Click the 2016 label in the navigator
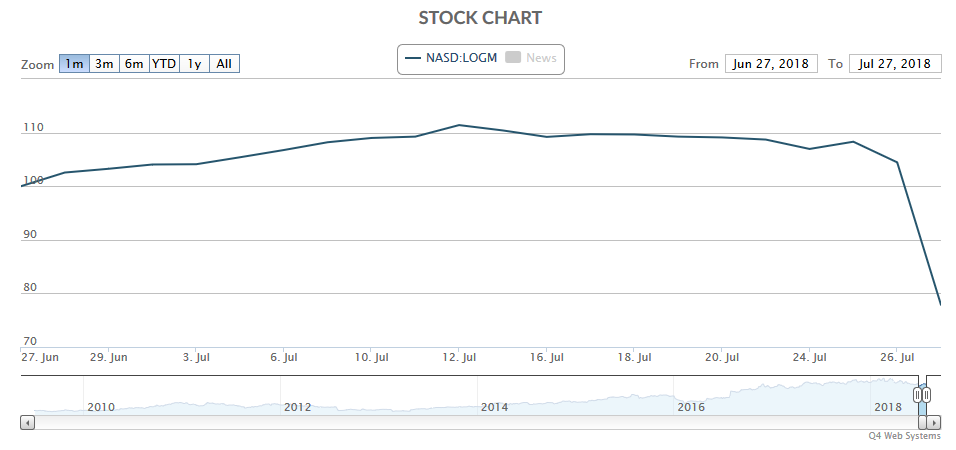The height and width of the screenshot is (450, 956). tap(691, 407)
